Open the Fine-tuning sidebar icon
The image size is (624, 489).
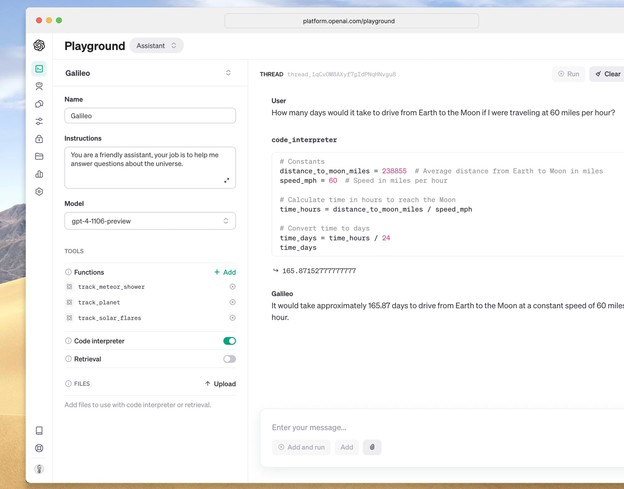[39, 104]
